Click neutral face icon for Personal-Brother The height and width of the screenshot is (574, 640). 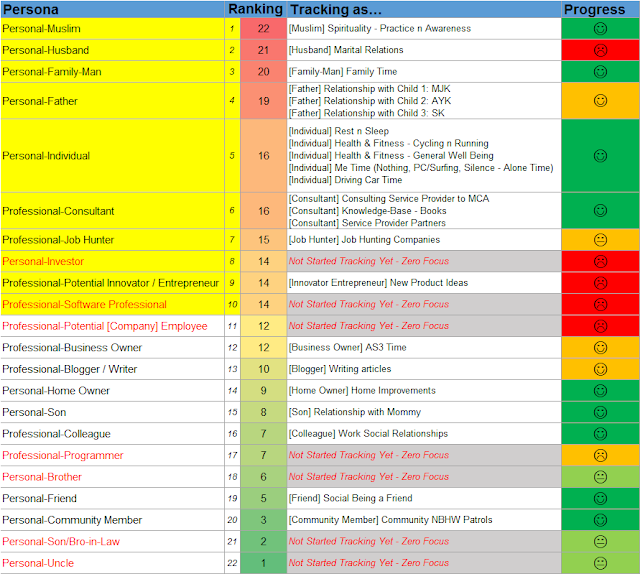pyautogui.click(x=600, y=477)
